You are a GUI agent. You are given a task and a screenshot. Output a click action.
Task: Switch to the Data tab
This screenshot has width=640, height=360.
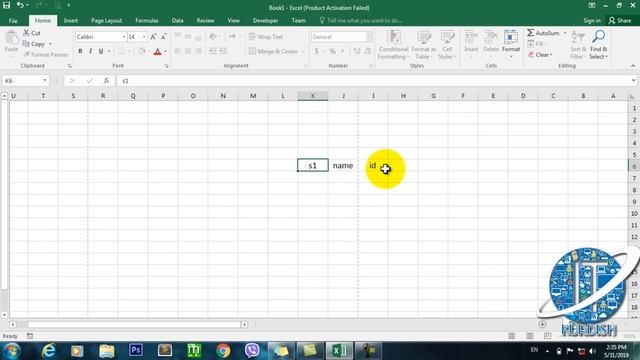(177, 20)
